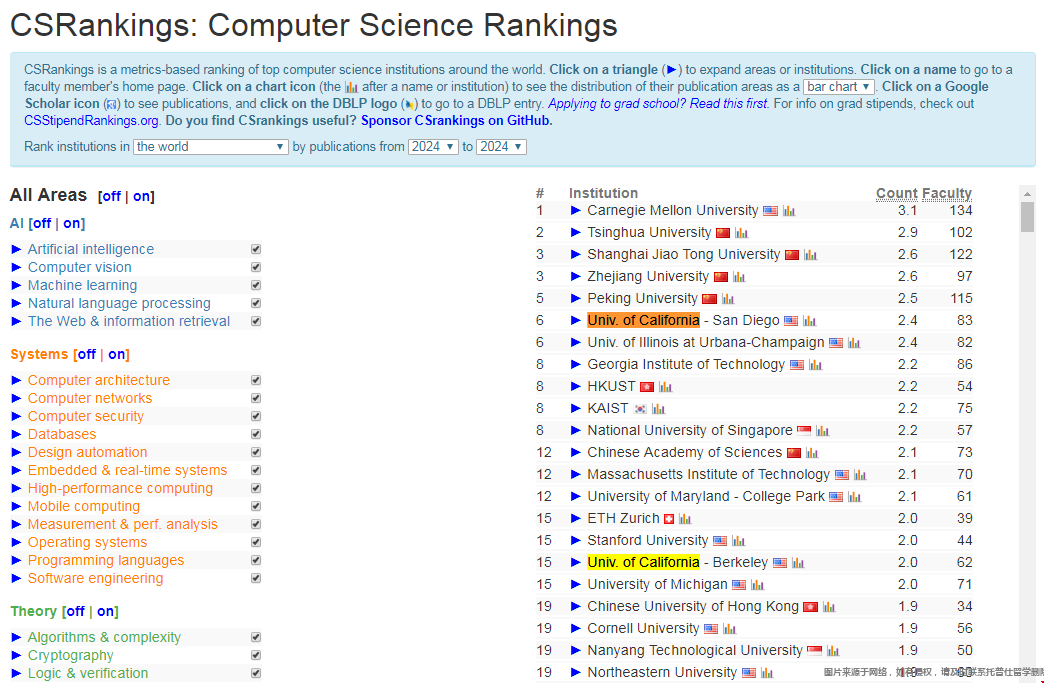Click Sponsor CSrankings on GitHub link
The image size is (1044, 683).
tap(457, 121)
